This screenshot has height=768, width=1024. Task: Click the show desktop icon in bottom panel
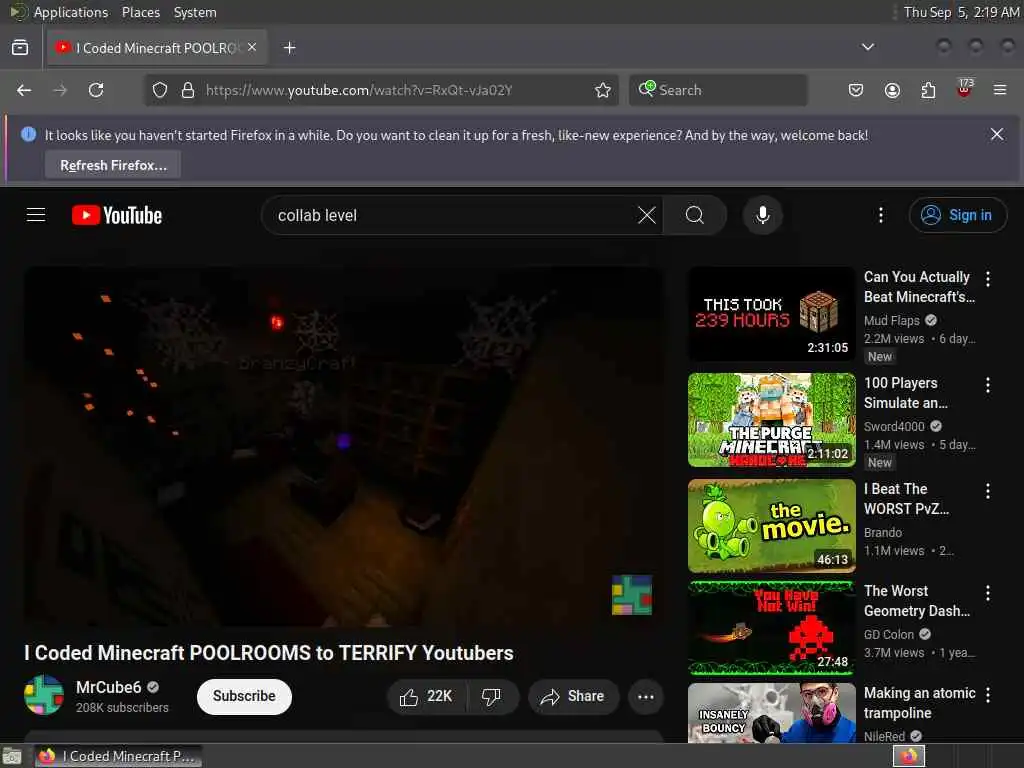point(12,756)
